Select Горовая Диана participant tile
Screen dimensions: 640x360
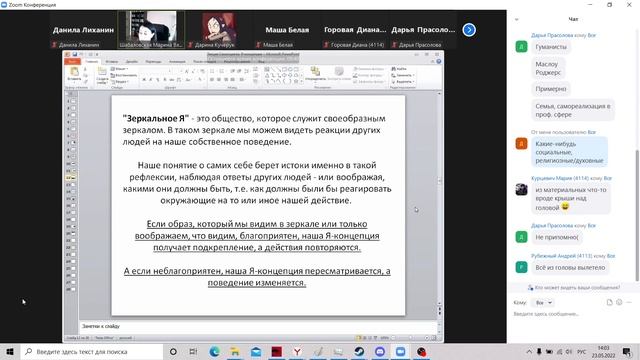pos(355,30)
